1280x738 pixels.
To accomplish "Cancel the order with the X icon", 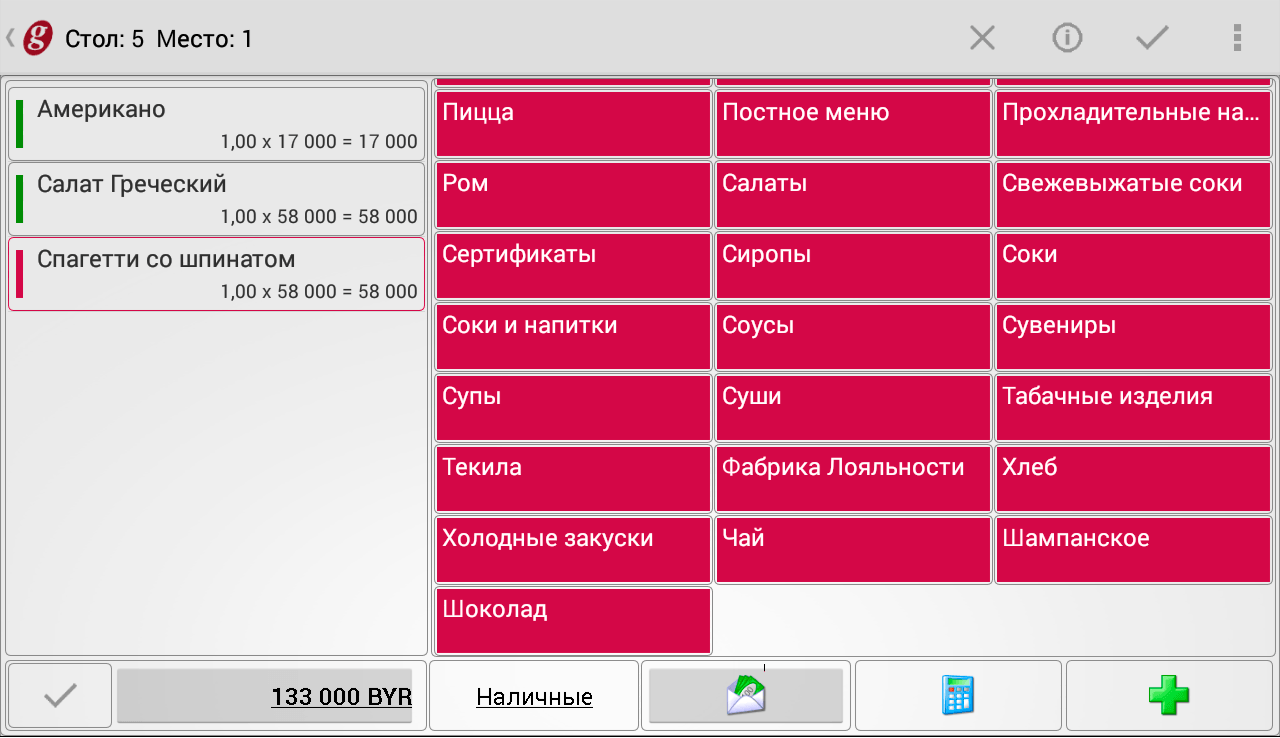I will tap(982, 39).
